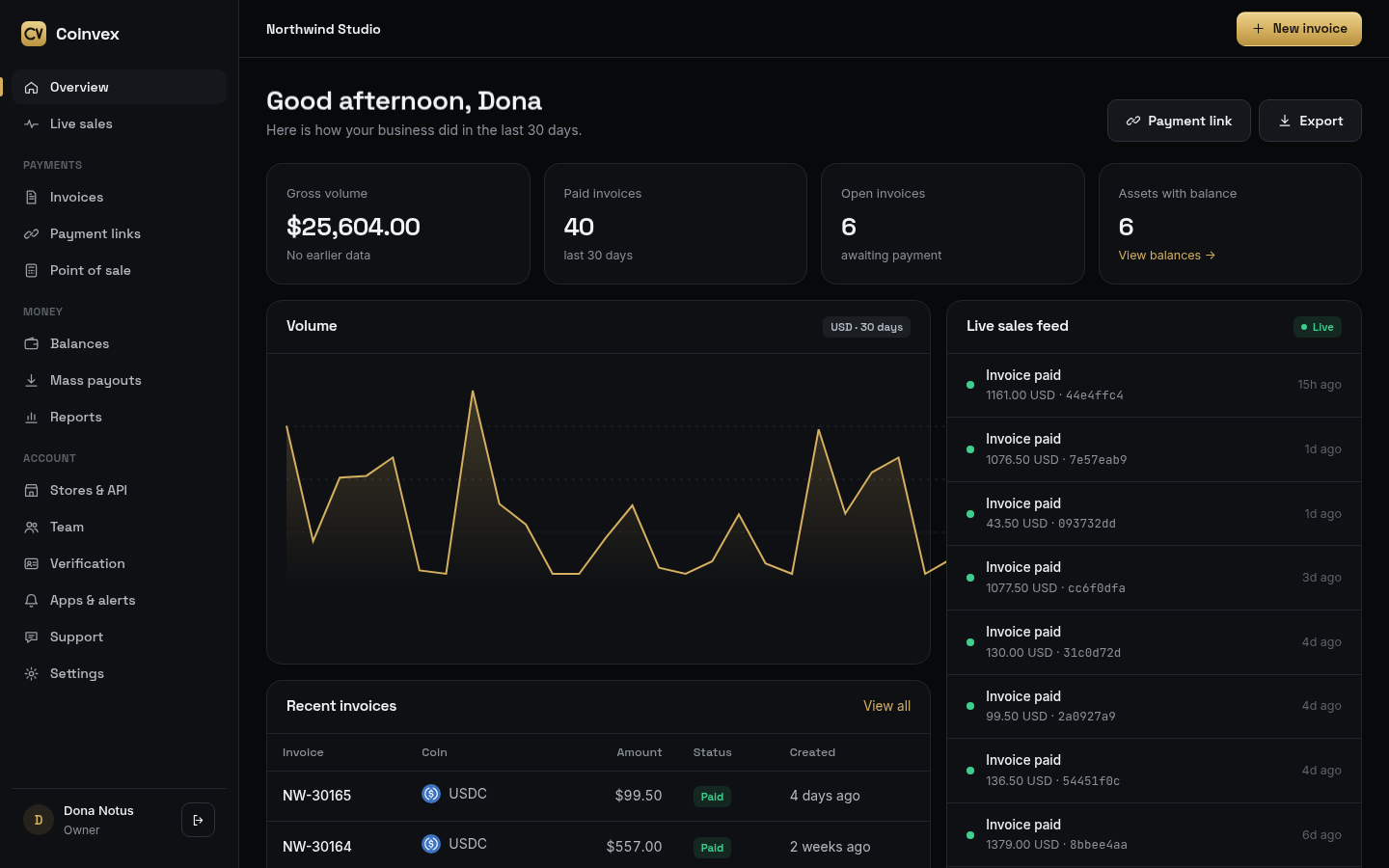Open the Overview page
Viewport: 1389px width, 868px height.
(120, 87)
